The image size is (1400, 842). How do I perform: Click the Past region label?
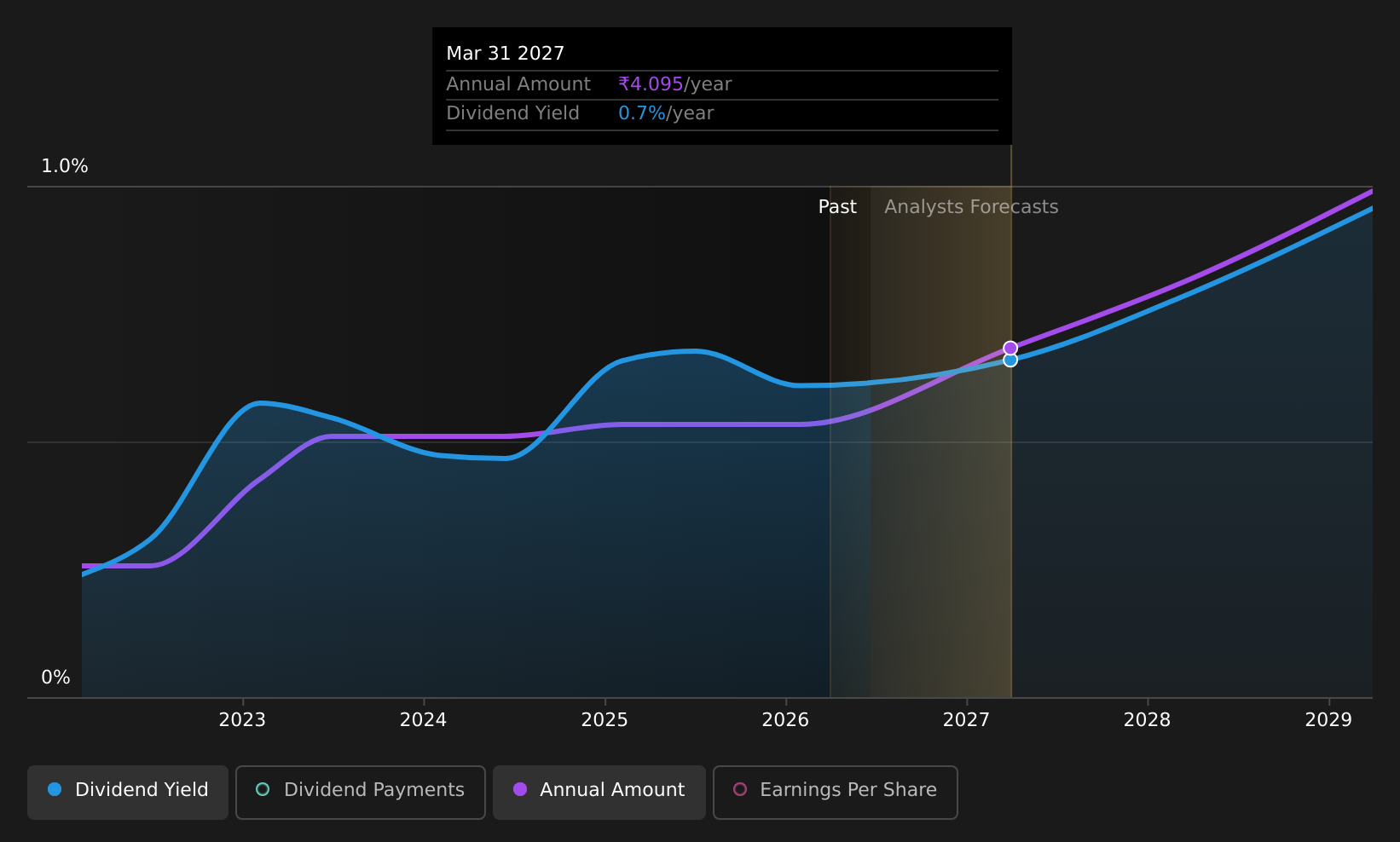(x=837, y=207)
